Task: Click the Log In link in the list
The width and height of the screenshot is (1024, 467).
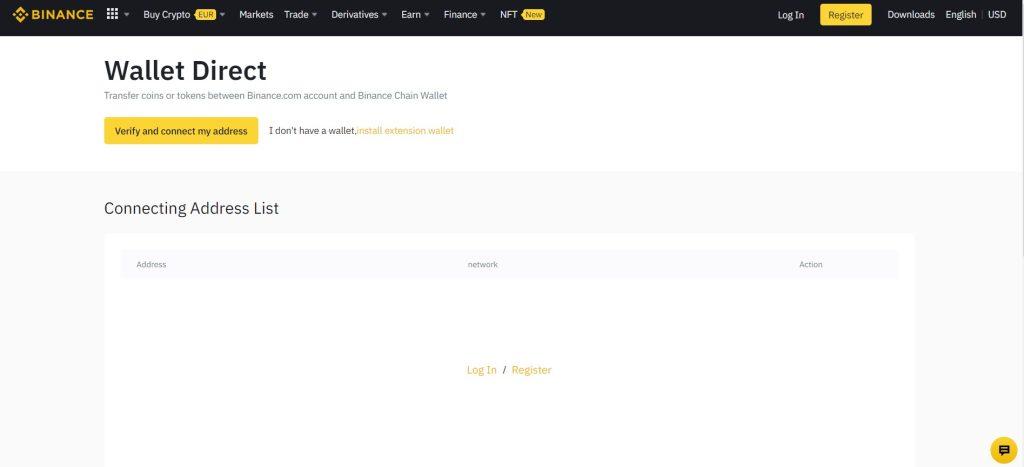Action: pos(481,370)
